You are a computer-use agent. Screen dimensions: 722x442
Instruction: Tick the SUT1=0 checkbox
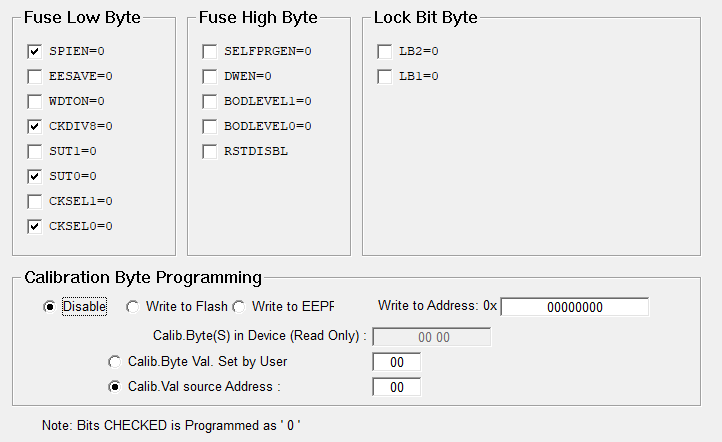click(35, 151)
